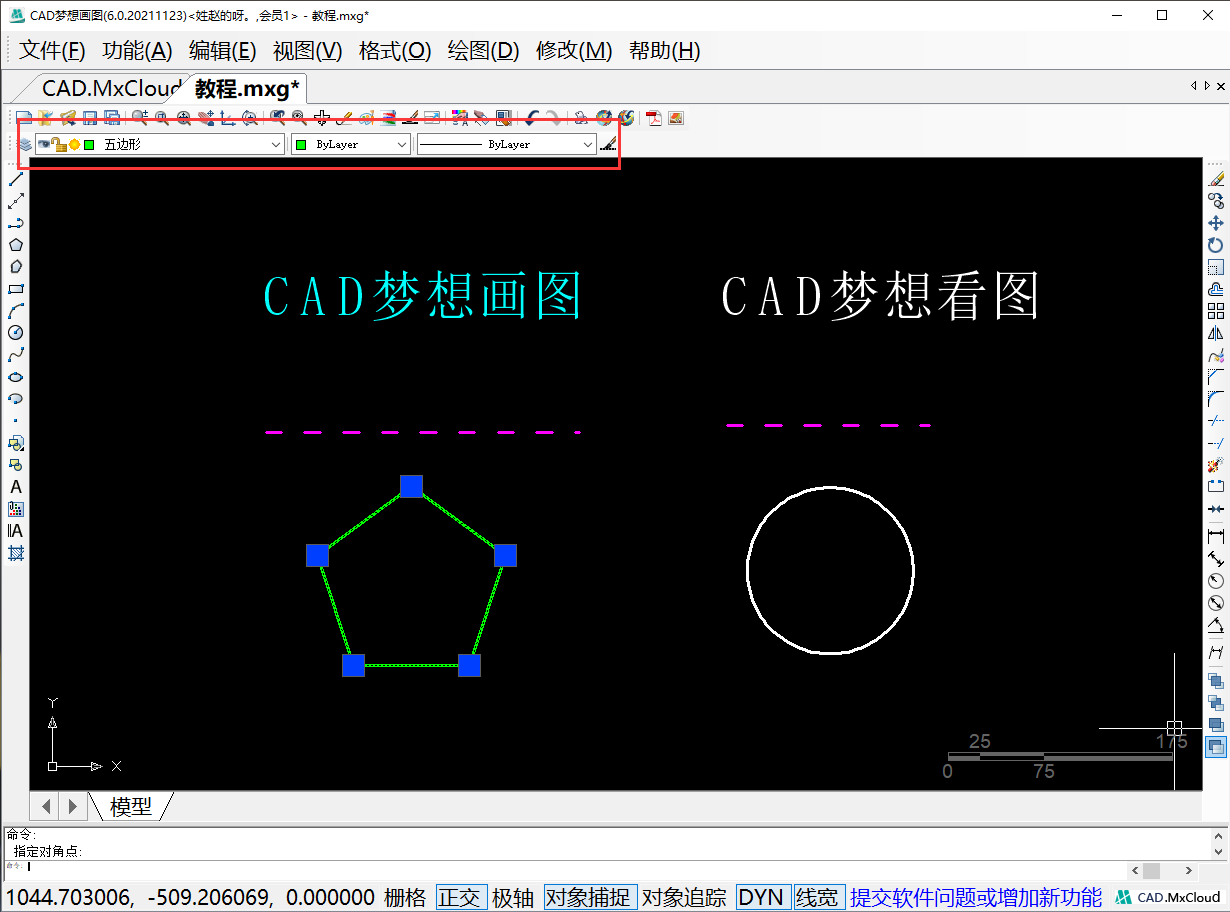Switch to the CAD.MxCloud tab
The height and width of the screenshot is (912, 1230).
[111, 89]
